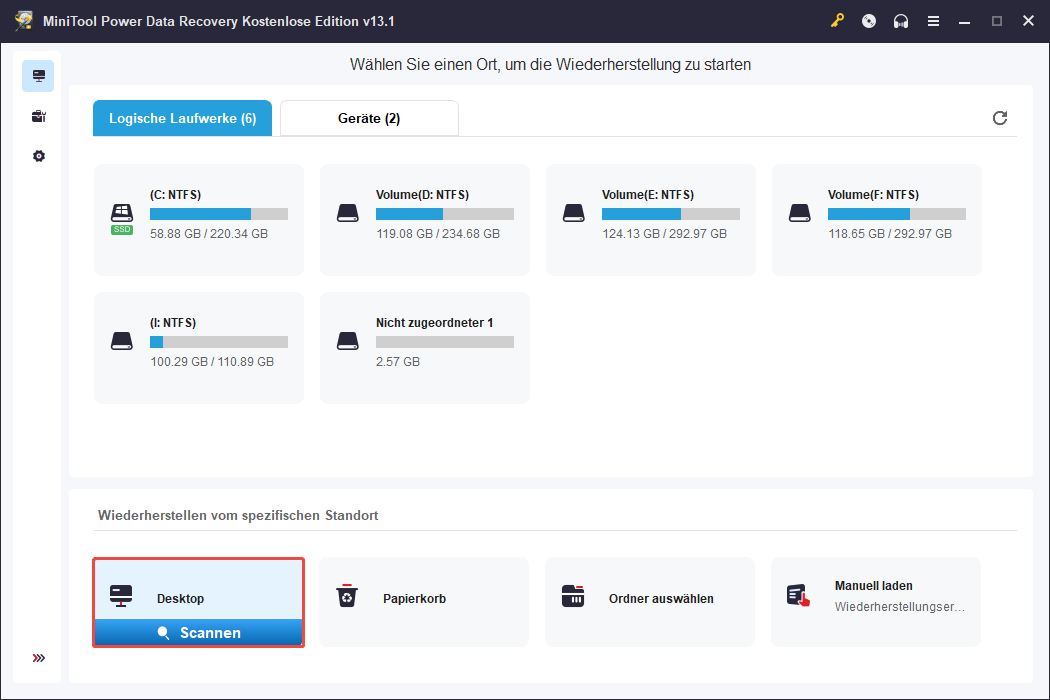
Task: Click the Volume E: usage bar
Action: (x=671, y=214)
